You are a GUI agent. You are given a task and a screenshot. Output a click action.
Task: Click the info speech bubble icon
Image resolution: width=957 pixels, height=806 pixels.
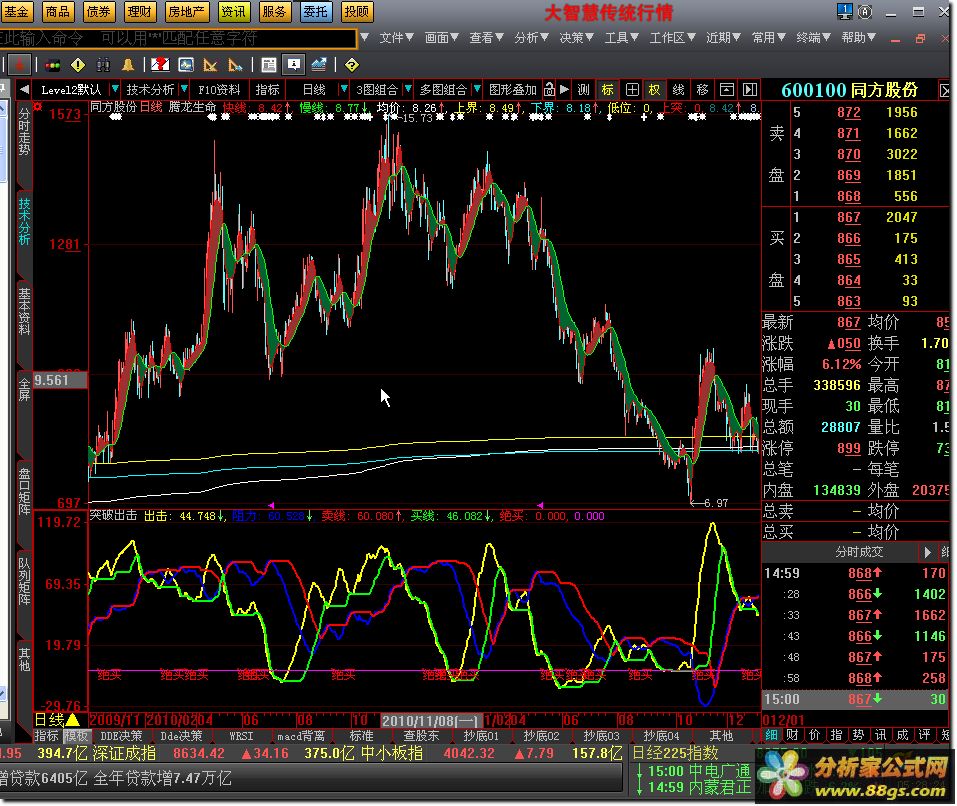point(294,65)
